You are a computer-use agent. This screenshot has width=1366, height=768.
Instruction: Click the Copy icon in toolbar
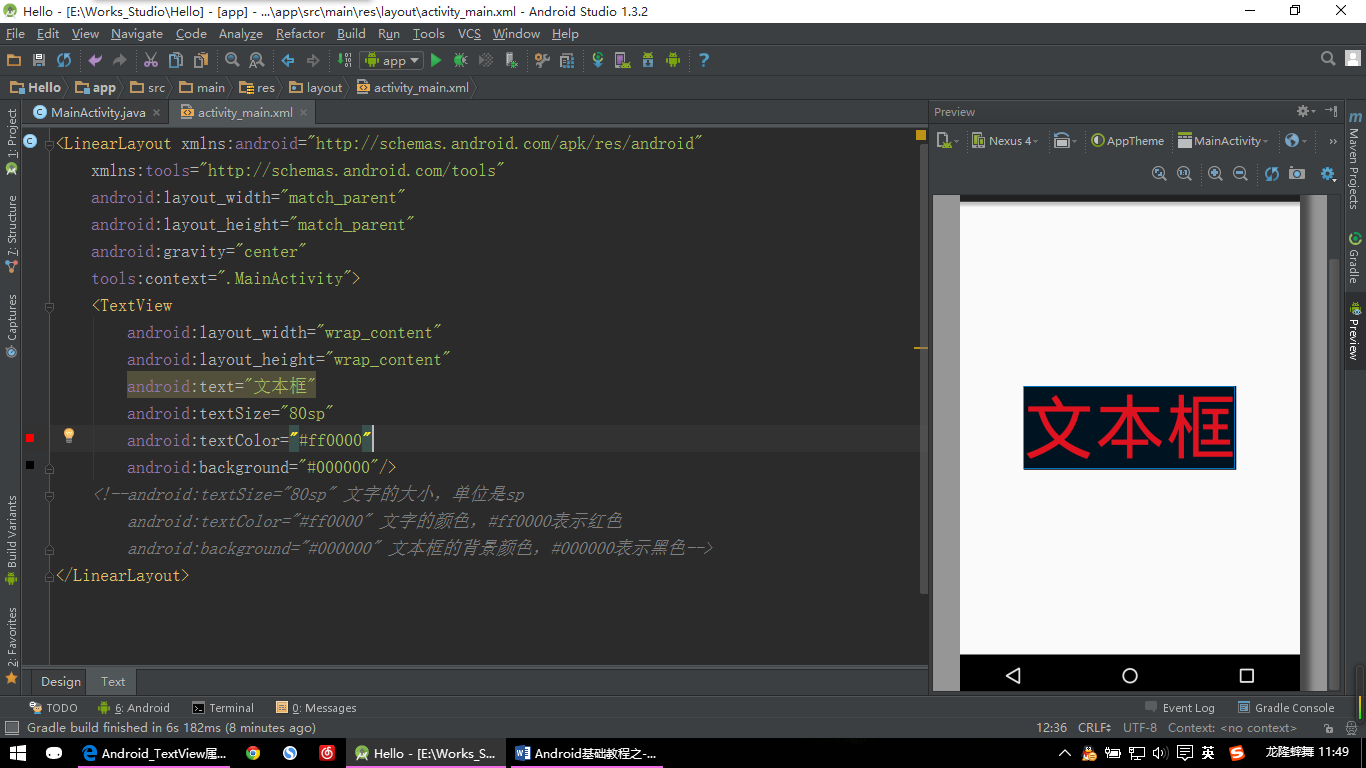tap(176, 60)
